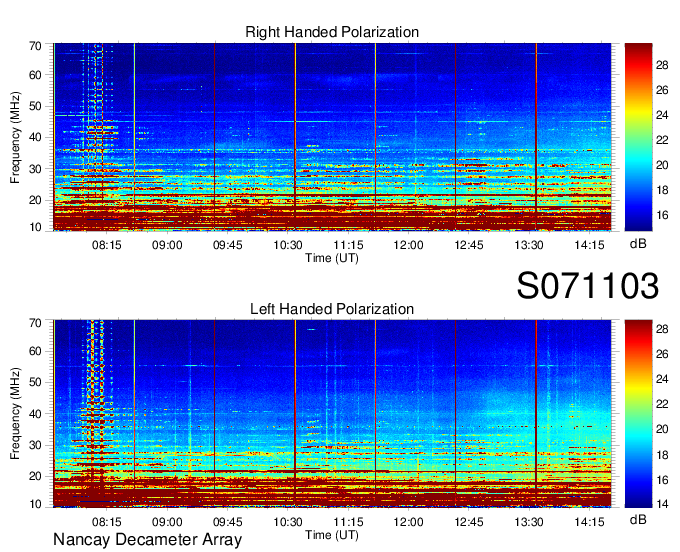The width and height of the screenshot is (680, 552).
Task: Click 18 value on upper color bar scale
Action: coord(662,190)
